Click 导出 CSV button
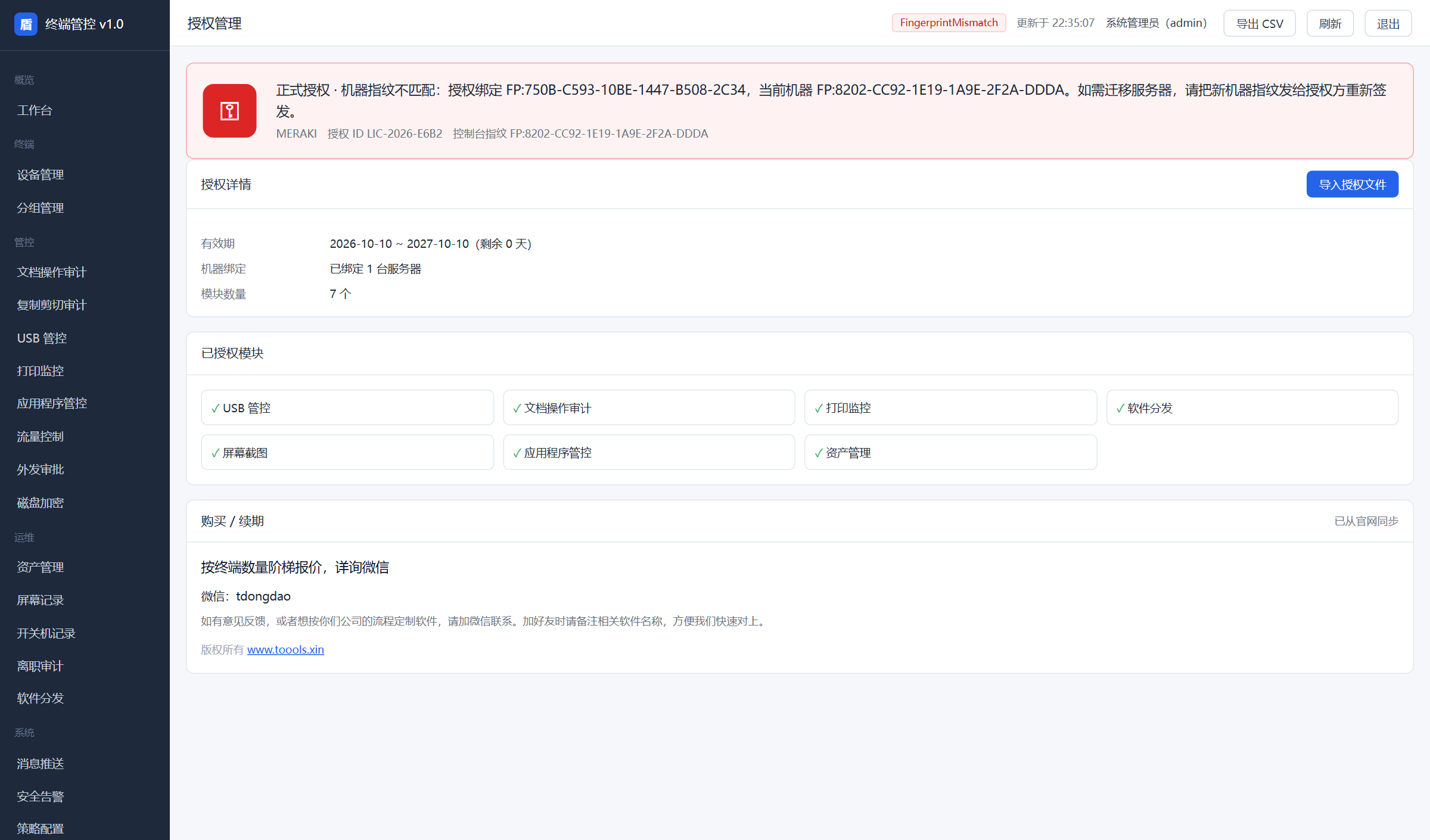Screen dimensions: 1430x840 click(1260, 23)
